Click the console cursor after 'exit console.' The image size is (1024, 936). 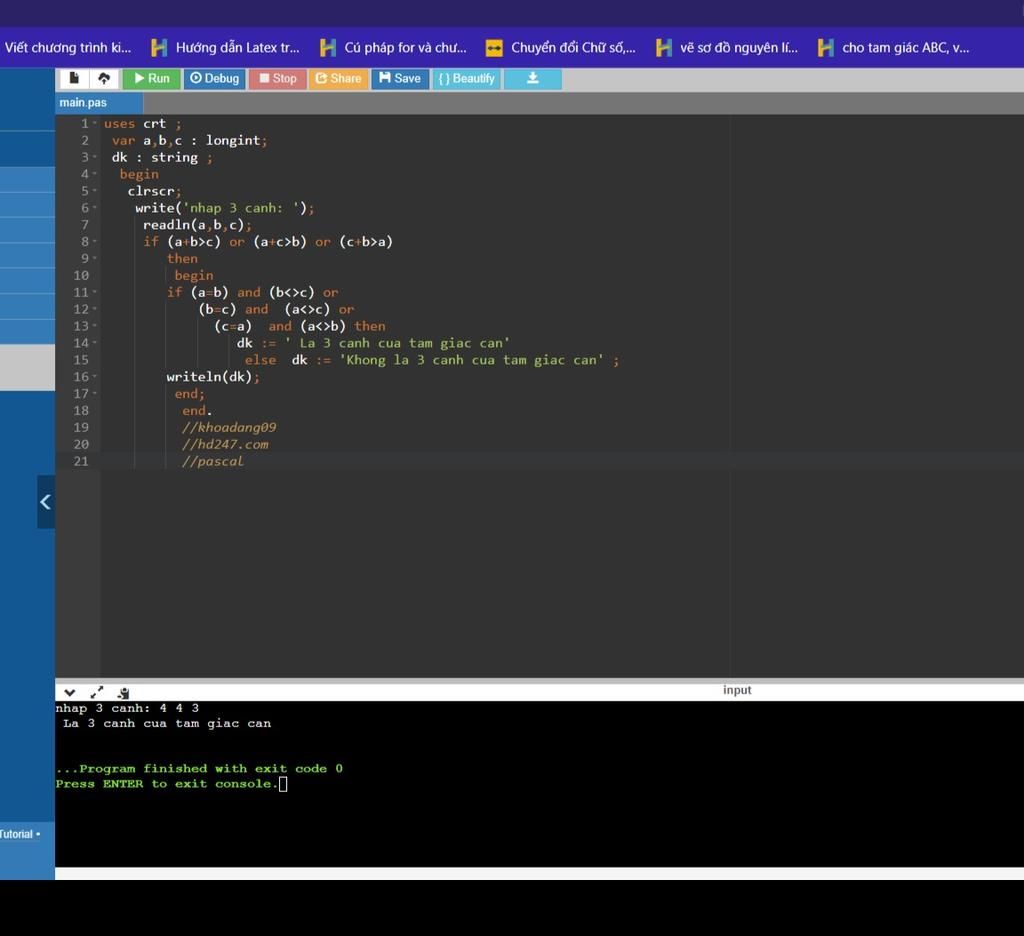click(283, 784)
